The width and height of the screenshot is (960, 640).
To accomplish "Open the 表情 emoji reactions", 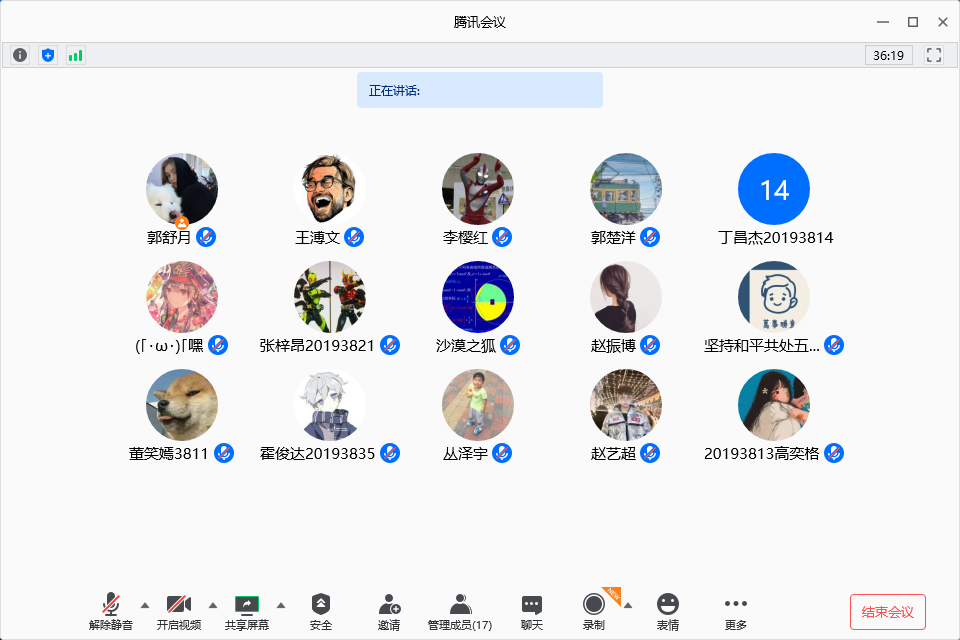I will click(667, 611).
